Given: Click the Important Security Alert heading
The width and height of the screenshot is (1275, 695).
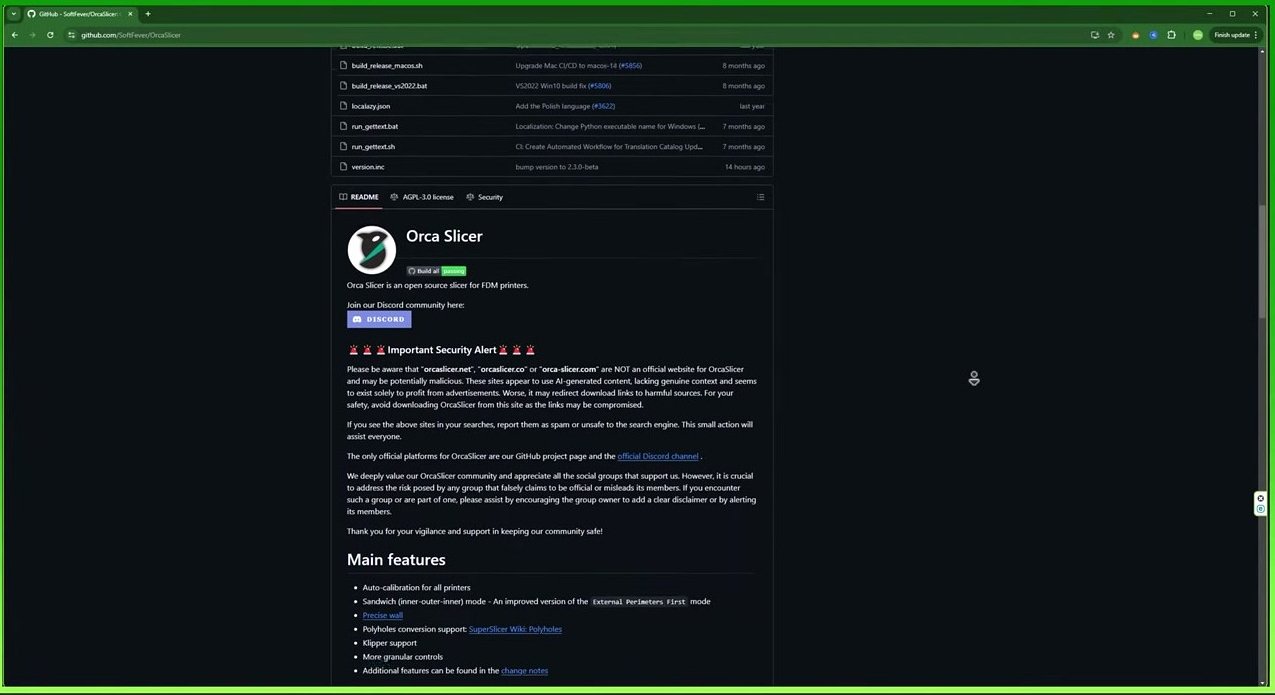Looking at the screenshot, I should [442, 350].
